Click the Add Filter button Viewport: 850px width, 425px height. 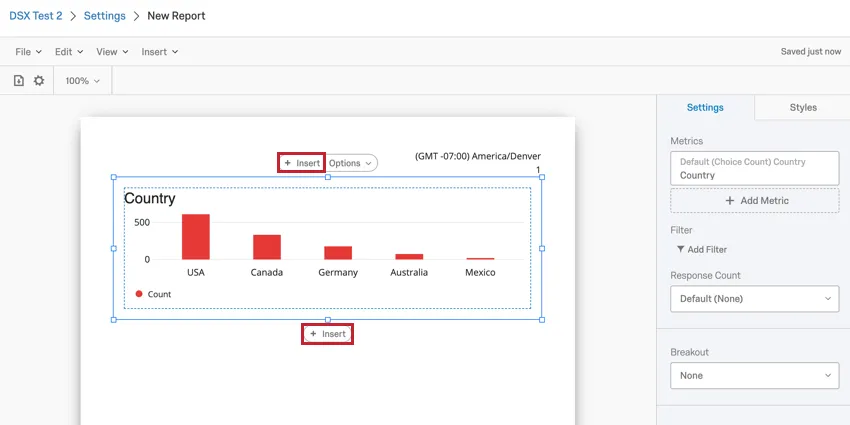point(702,249)
